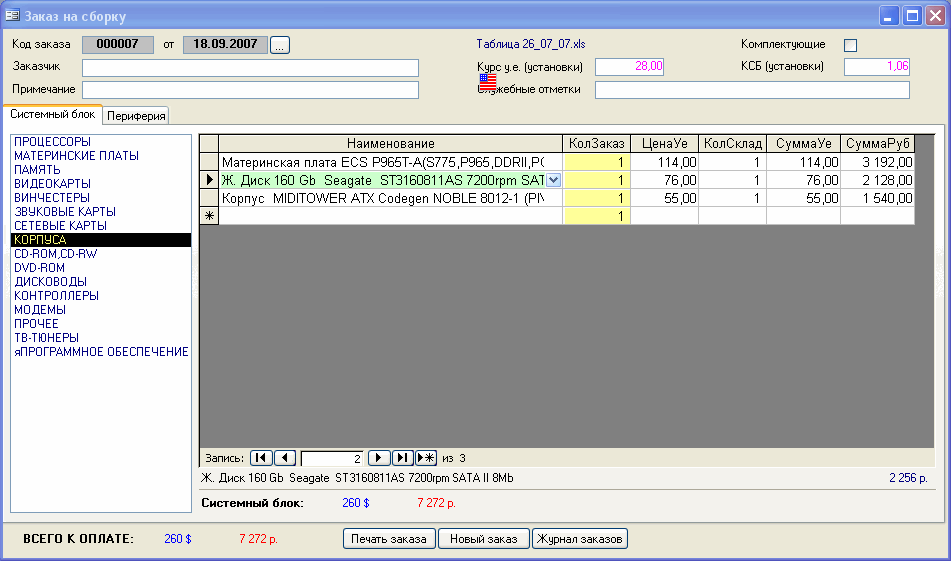Click КолСклад column header

(x=733, y=144)
